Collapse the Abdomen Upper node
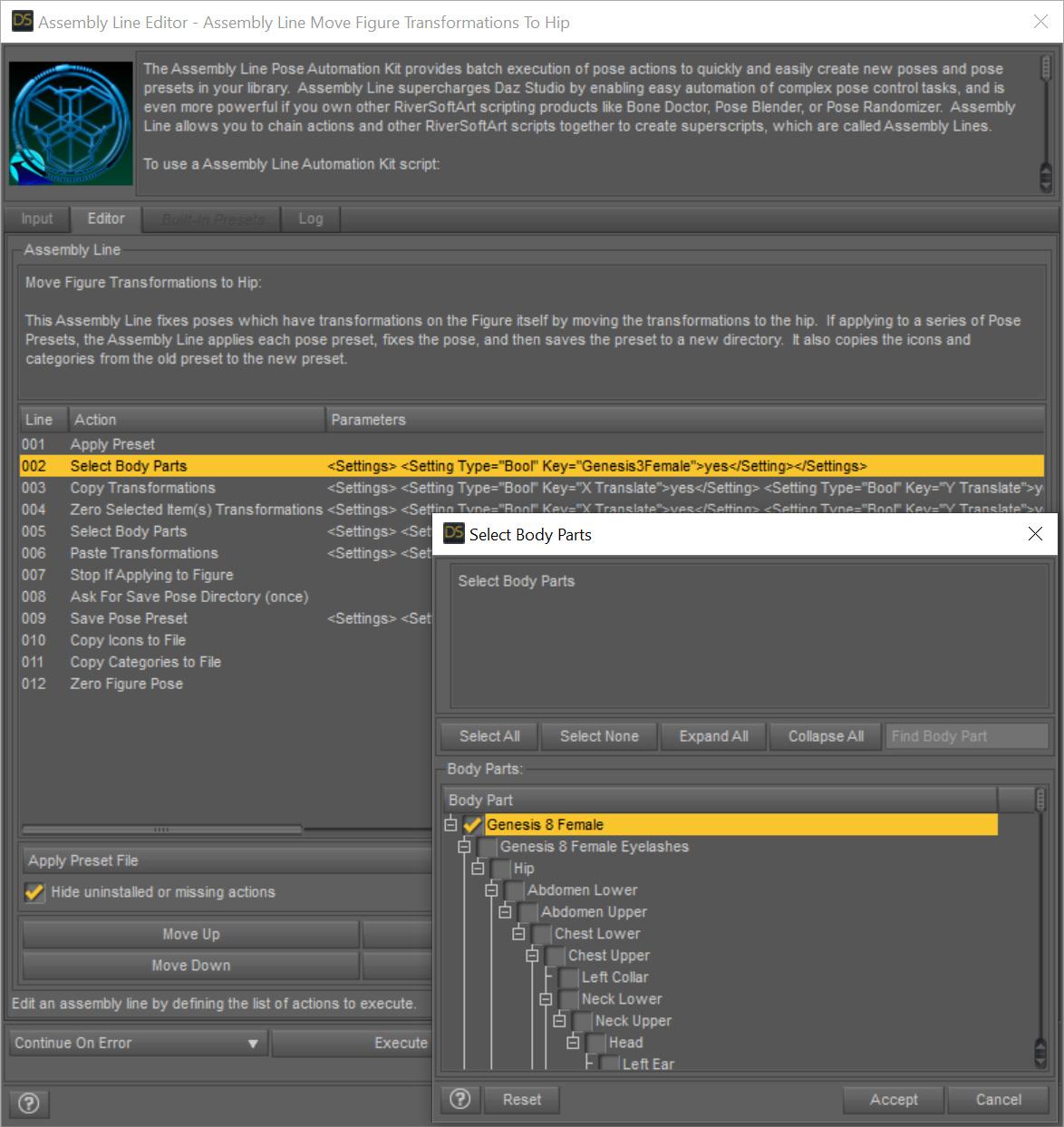Screen dimensions: 1064x1127 506,911
